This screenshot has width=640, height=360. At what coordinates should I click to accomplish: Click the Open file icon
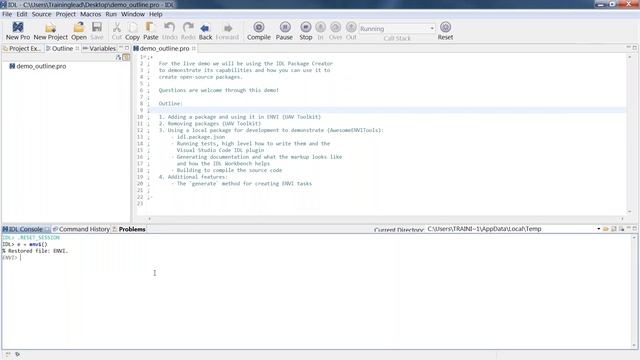[79, 27]
